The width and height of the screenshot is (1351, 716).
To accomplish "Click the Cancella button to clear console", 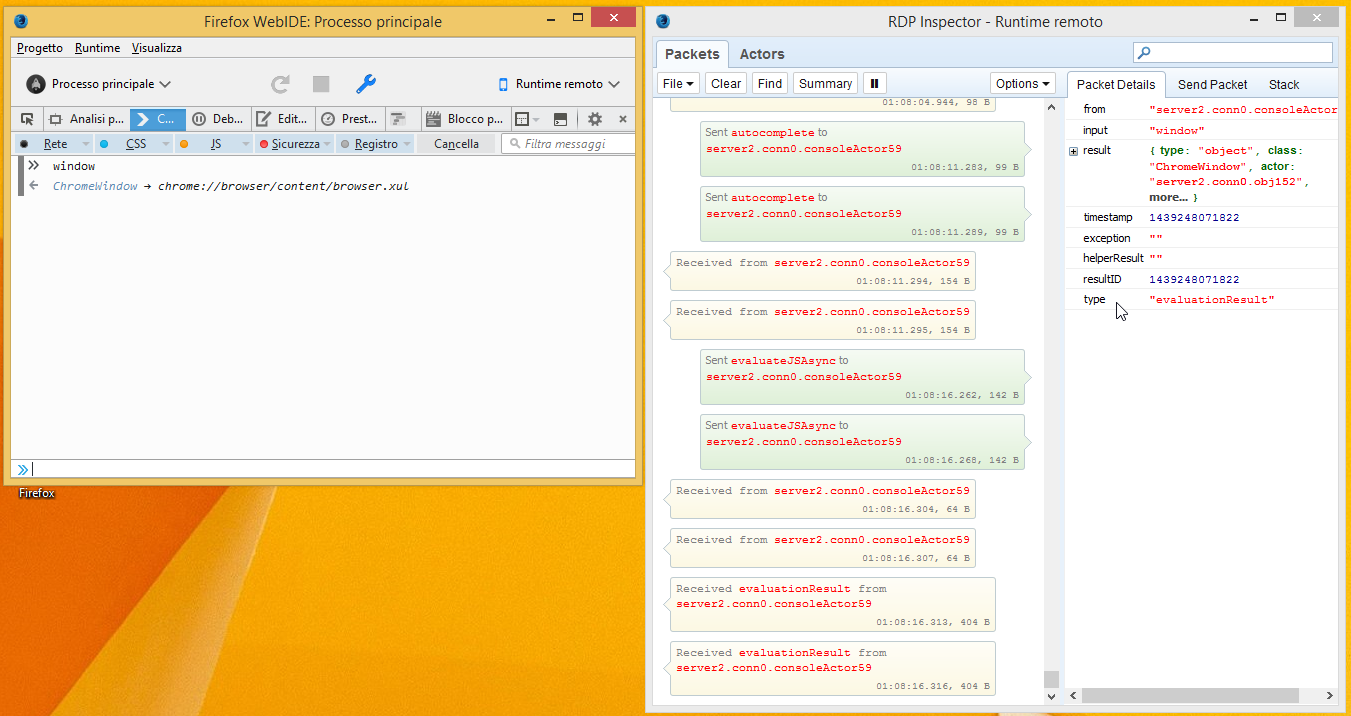I will click(456, 144).
